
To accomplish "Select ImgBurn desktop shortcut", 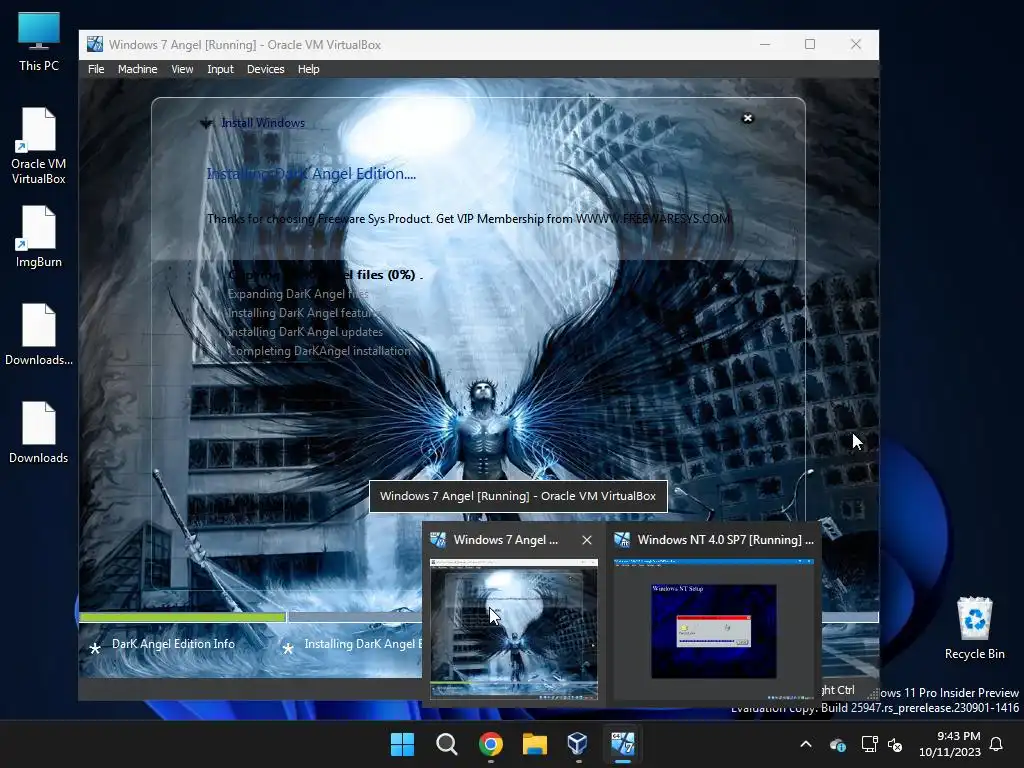I will pyautogui.click(x=39, y=236).
